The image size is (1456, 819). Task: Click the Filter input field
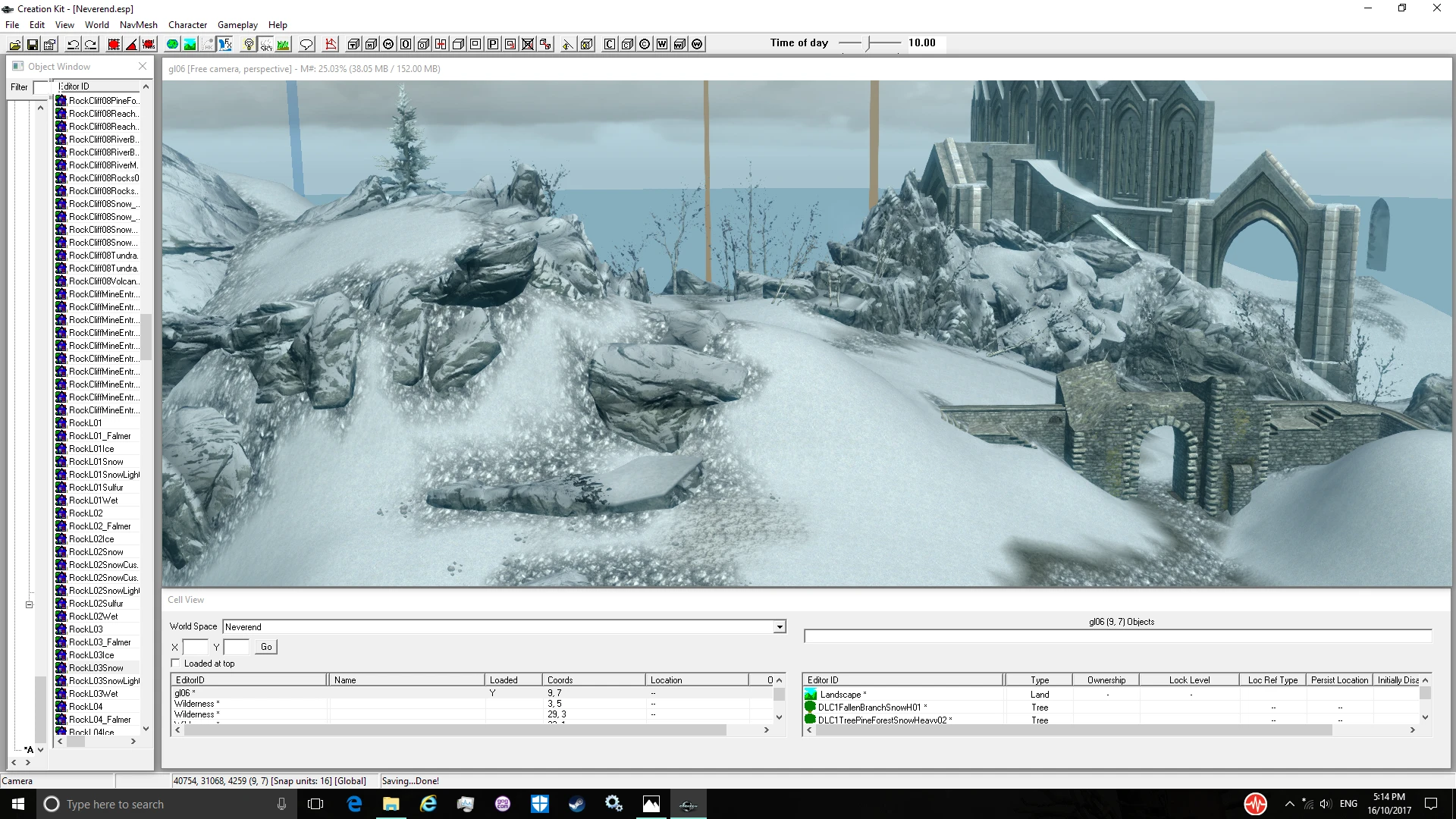click(42, 87)
